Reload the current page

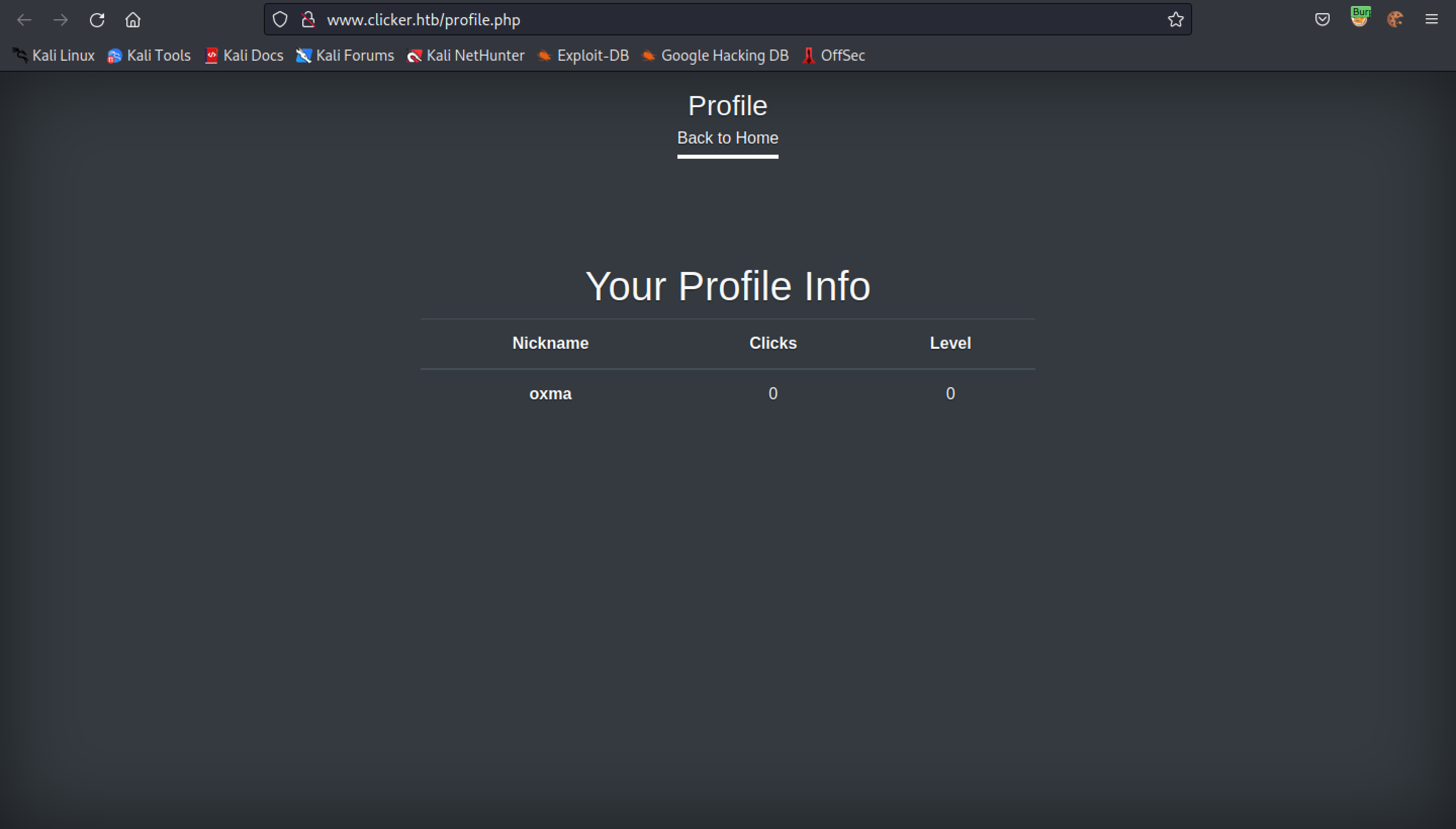tap(97, 20)
